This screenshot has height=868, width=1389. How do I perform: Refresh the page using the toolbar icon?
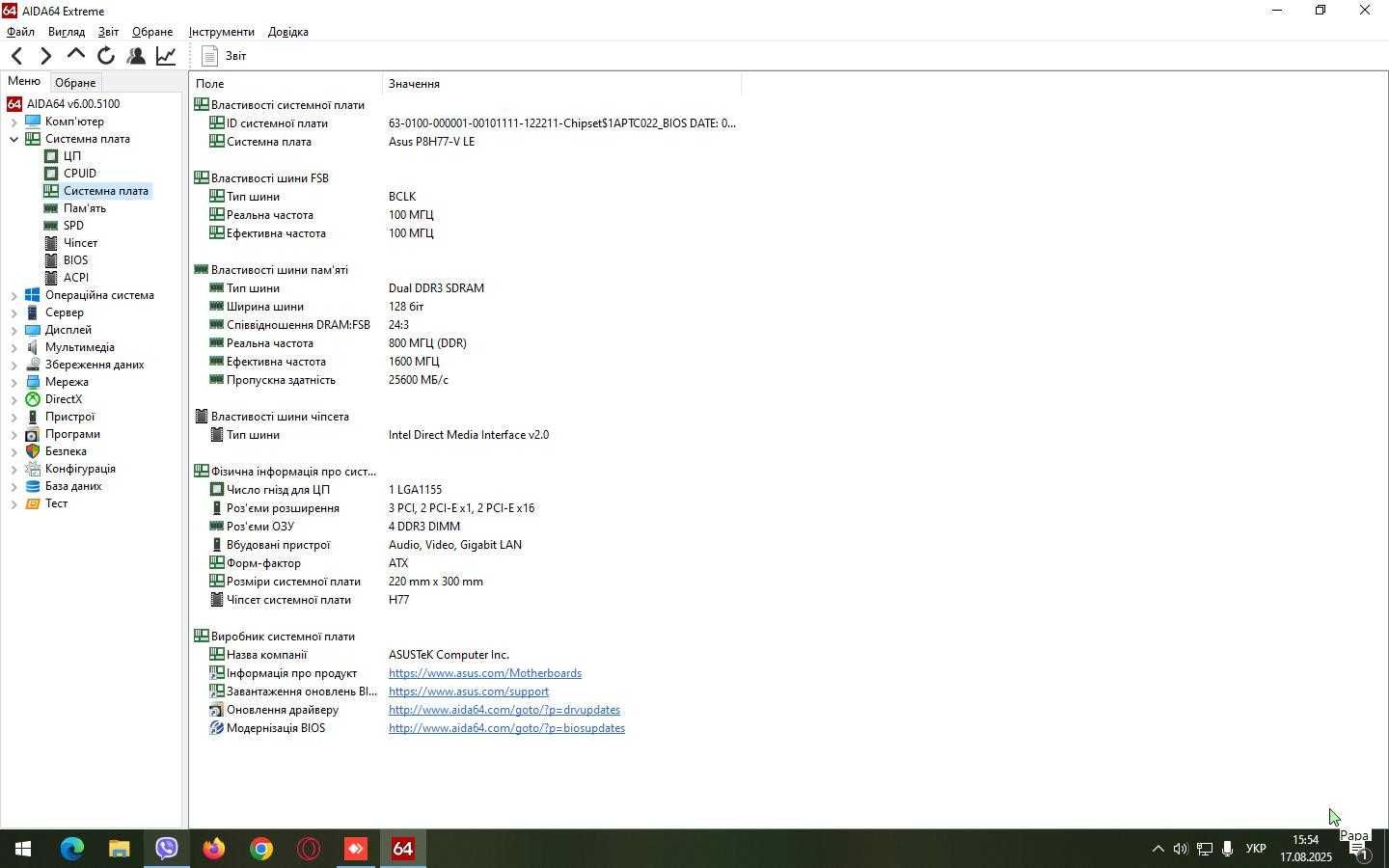point(105,56)
